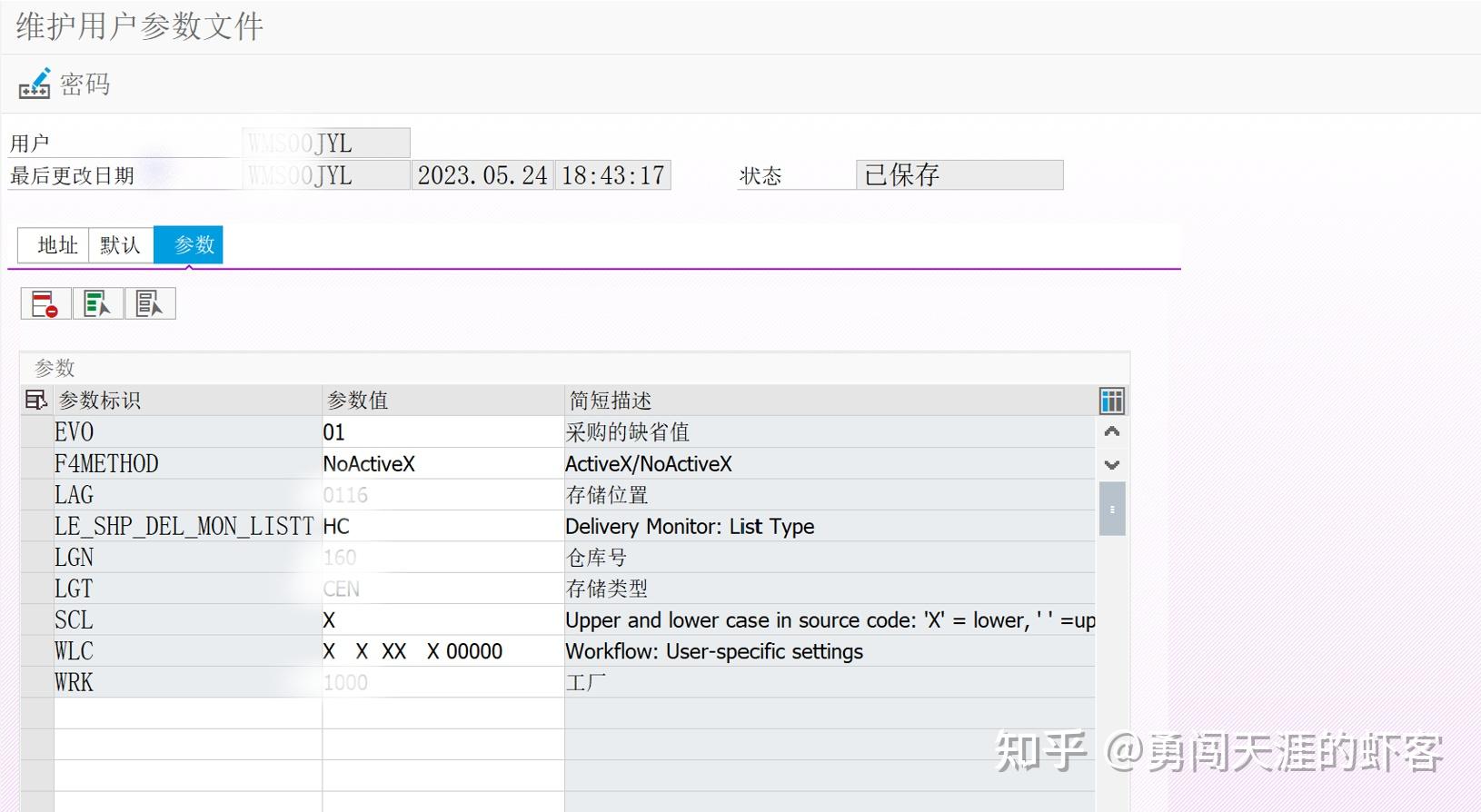Viewport: 1481px width, 812px height.
Task: Click the deselect all rows toolbar icon
Action: tap(149, 303)
